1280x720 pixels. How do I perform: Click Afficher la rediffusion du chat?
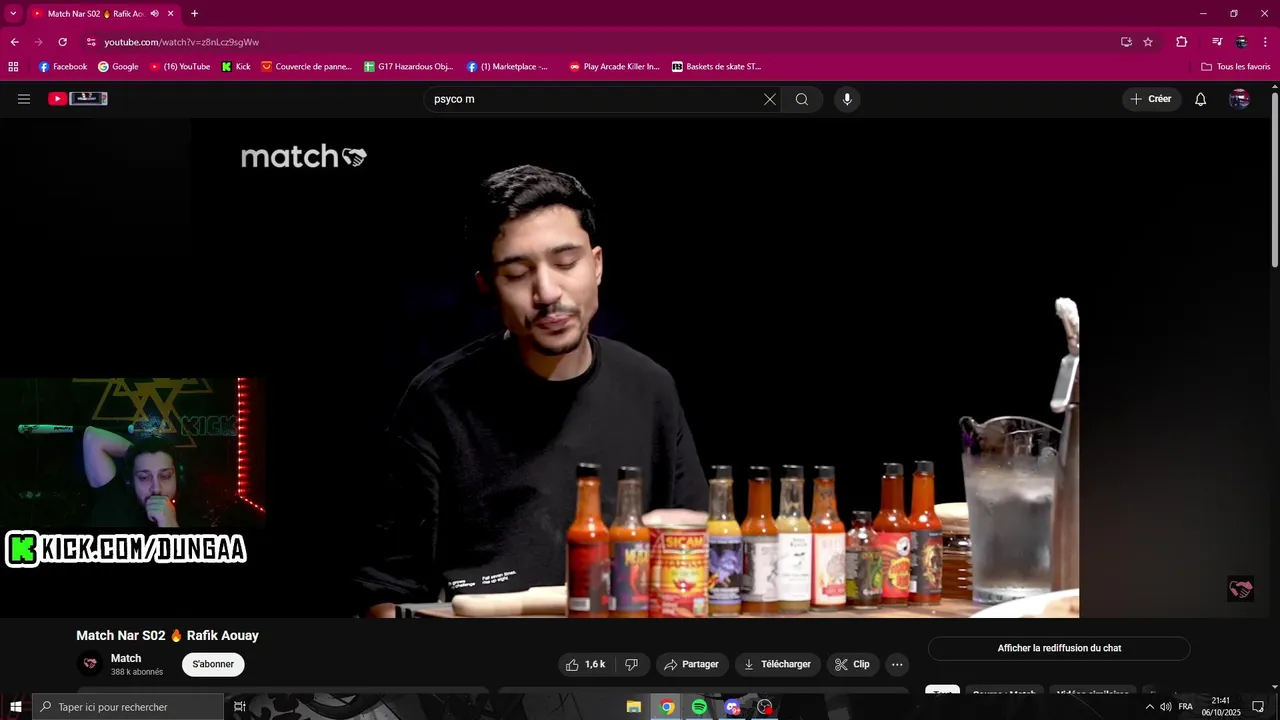(x=1059, y=648)
